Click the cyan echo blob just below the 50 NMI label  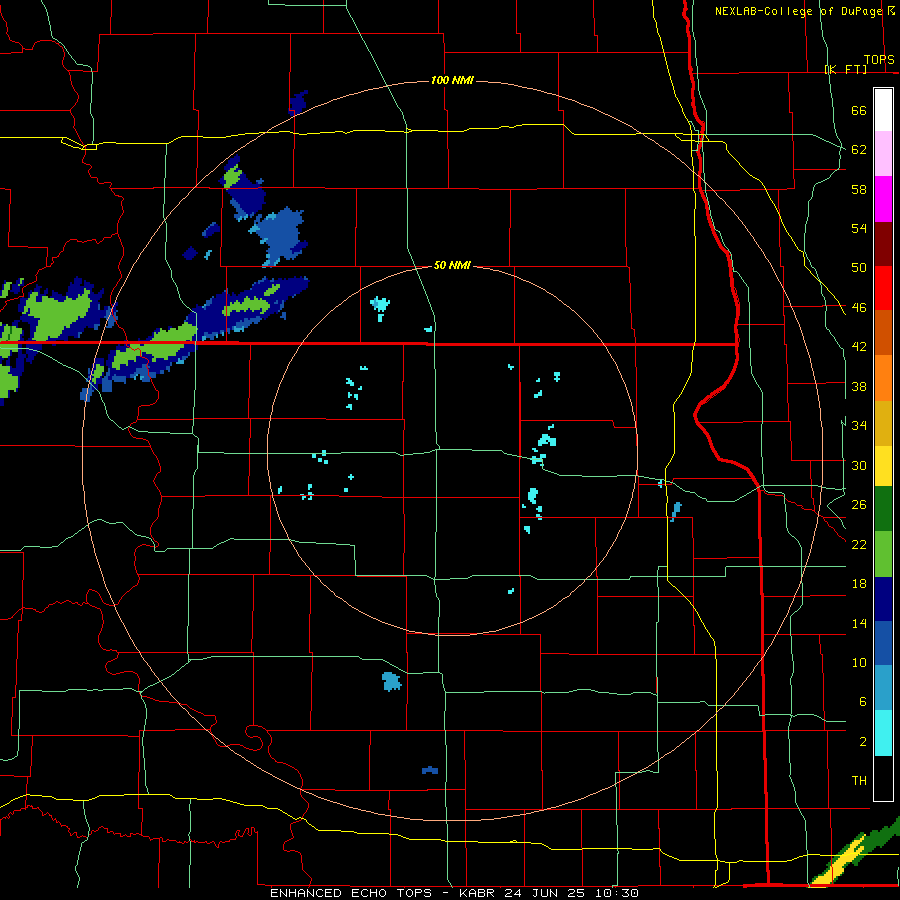[x=380, y=307]
